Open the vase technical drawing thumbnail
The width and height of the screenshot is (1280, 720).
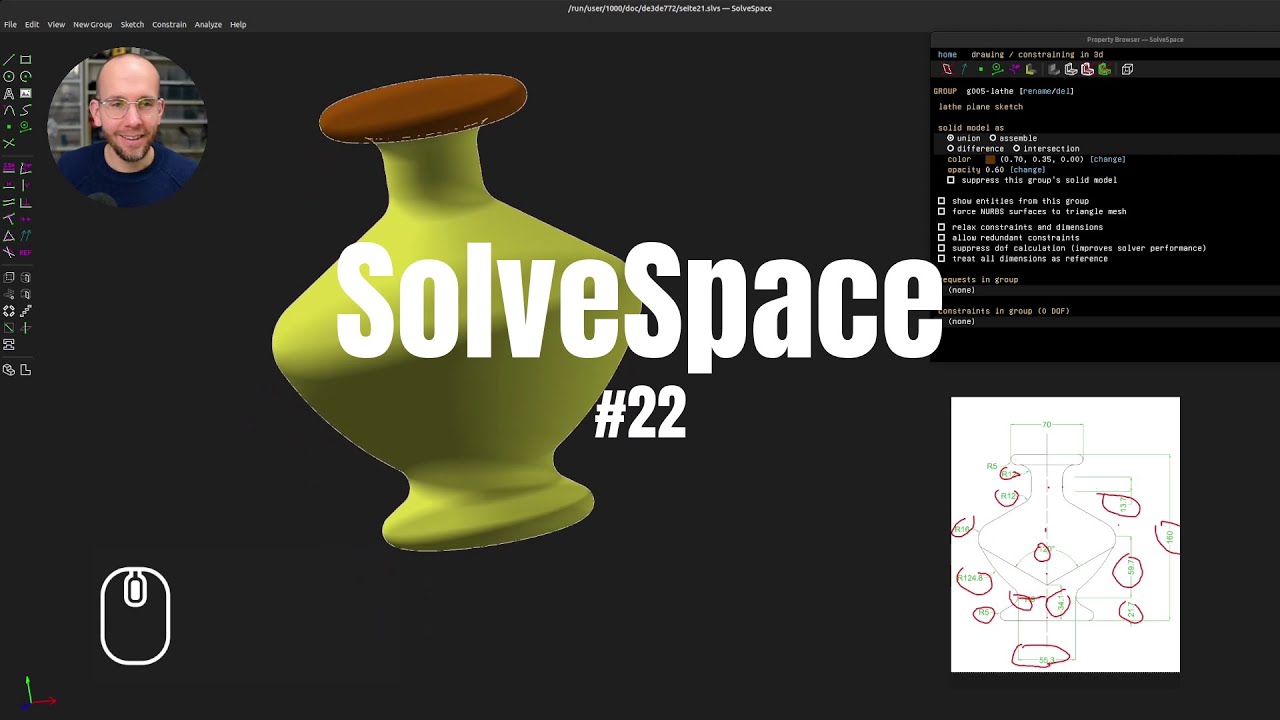pyautogui.click(x=1065, y=535)
